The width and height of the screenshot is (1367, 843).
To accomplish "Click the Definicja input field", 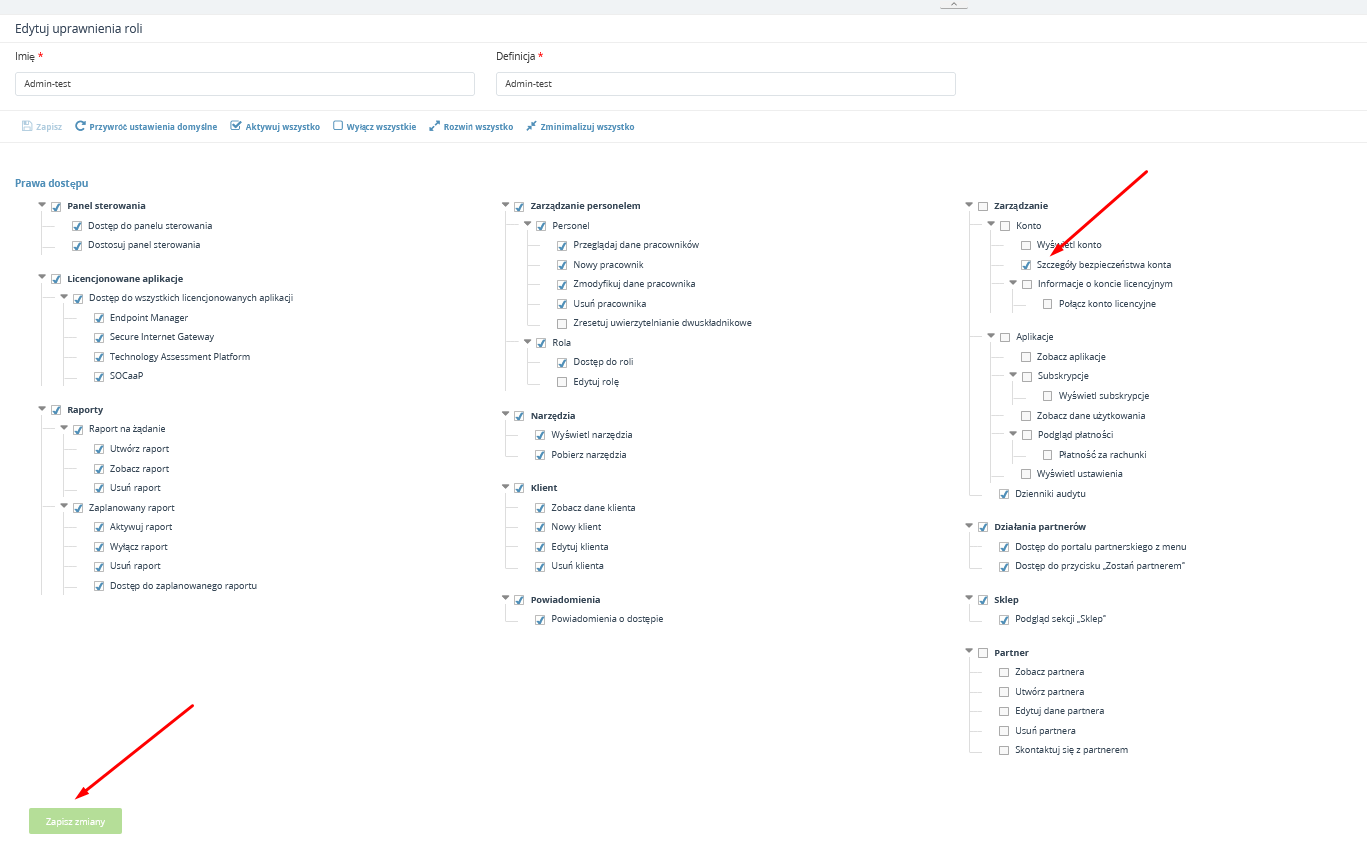I will coord(726,84).
